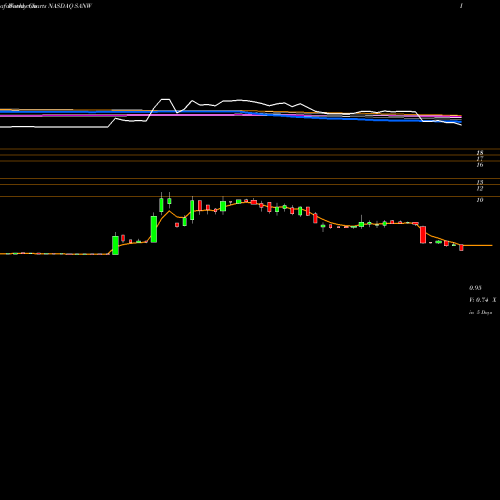500x500 pixels.
Task: Click the 0.93 price value
Action: point(475,288)
